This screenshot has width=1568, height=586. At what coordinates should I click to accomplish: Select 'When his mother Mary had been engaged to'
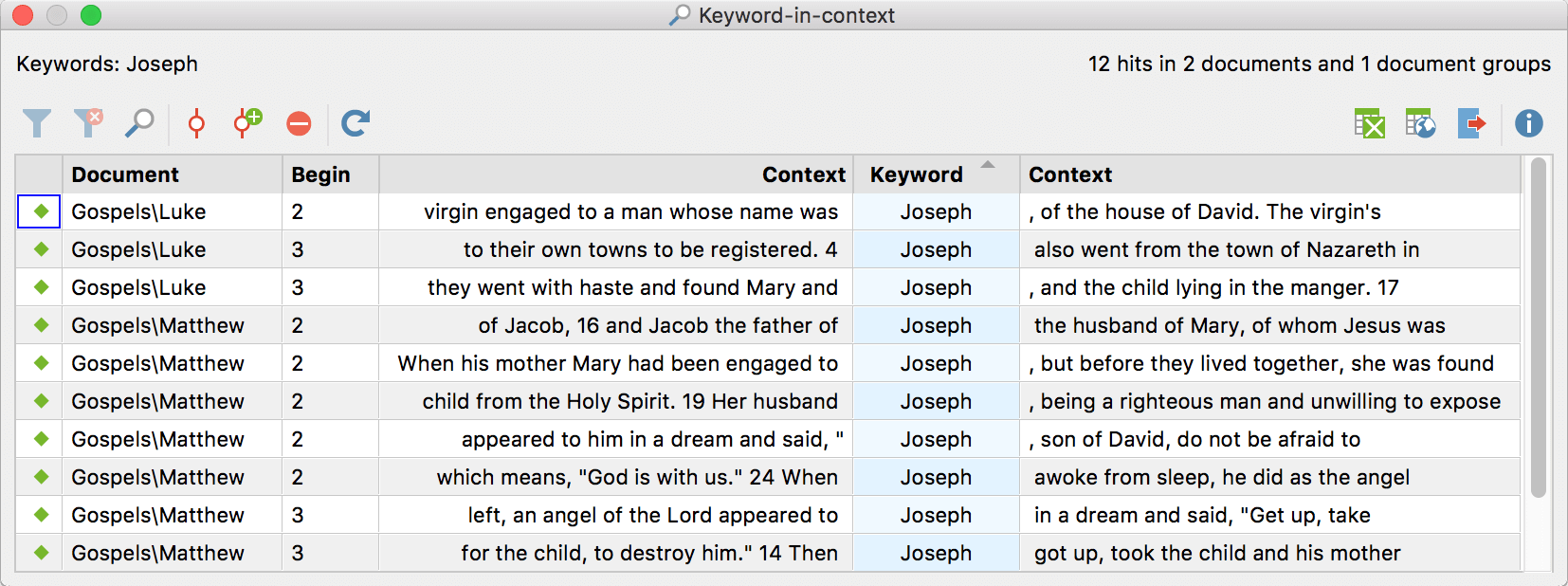[x=618, y=363]
